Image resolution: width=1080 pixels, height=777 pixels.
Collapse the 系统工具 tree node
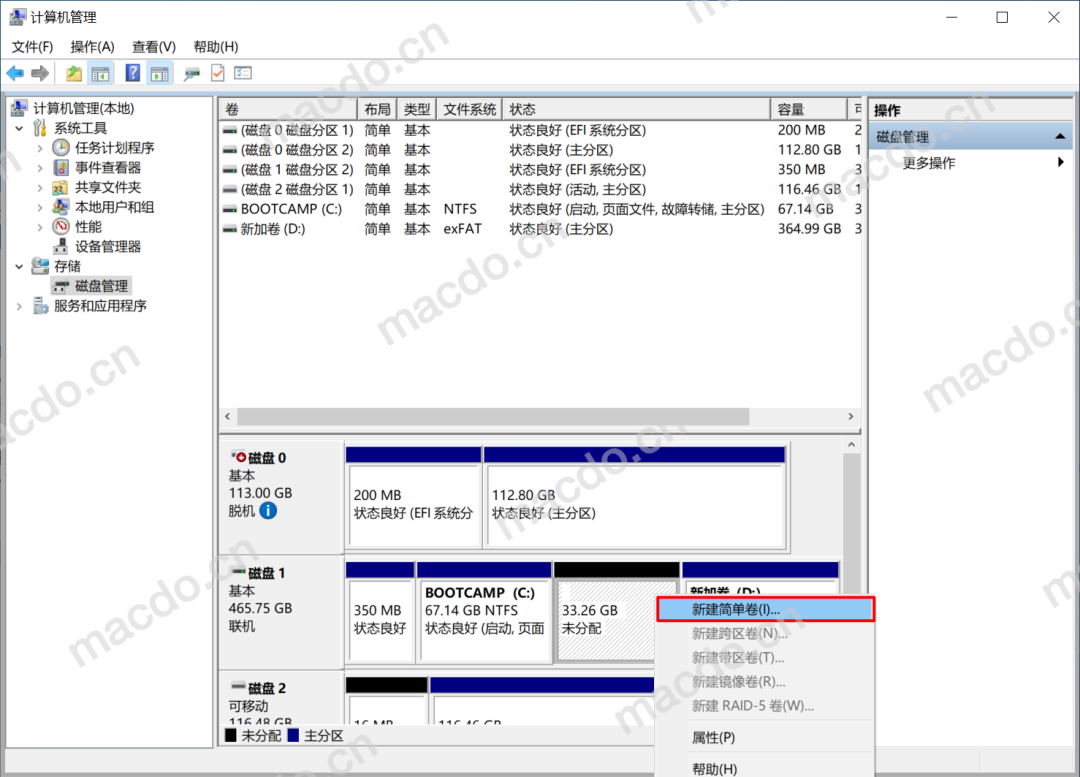pos(19,129)
